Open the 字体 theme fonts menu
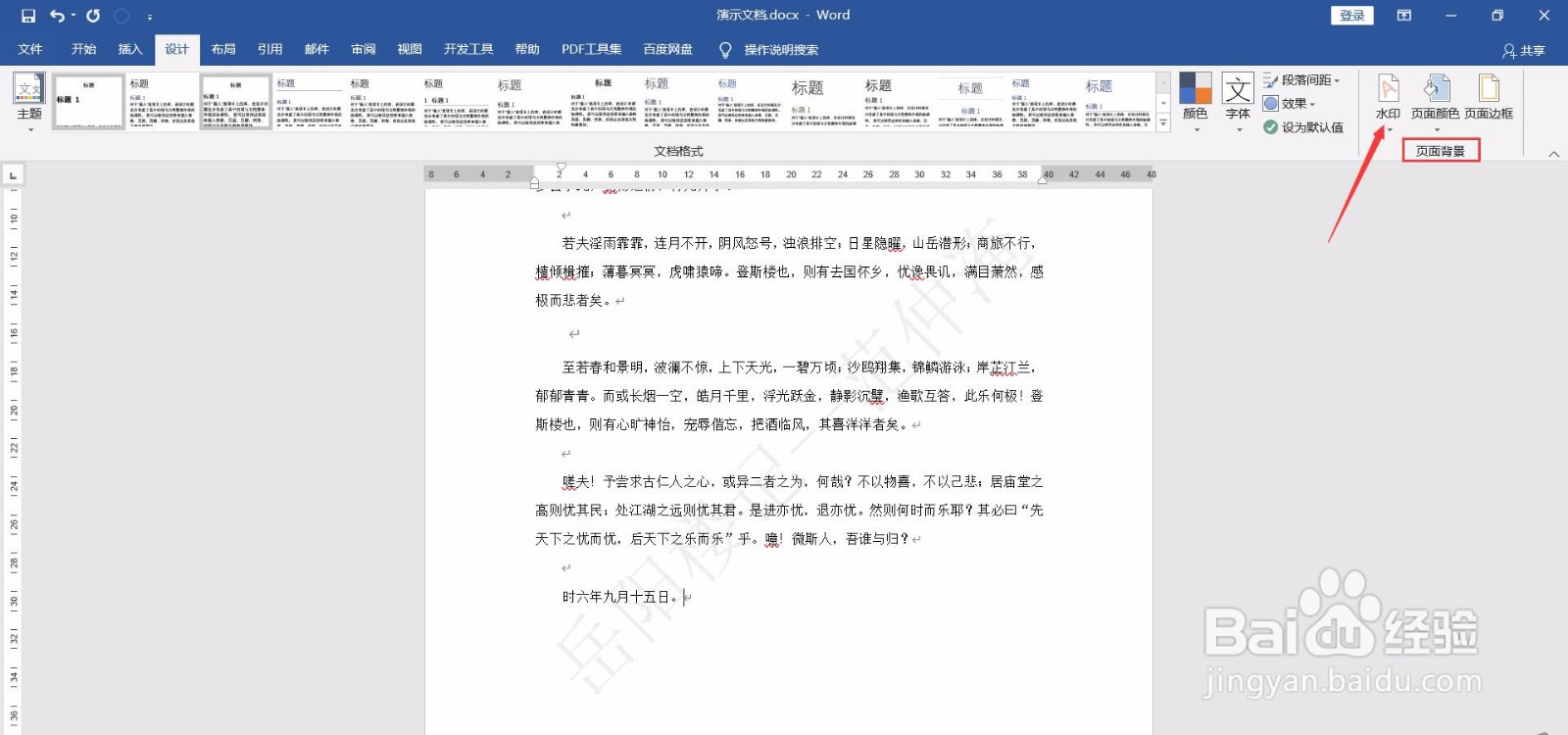The image size is (1568, 735). (1239, 101)
